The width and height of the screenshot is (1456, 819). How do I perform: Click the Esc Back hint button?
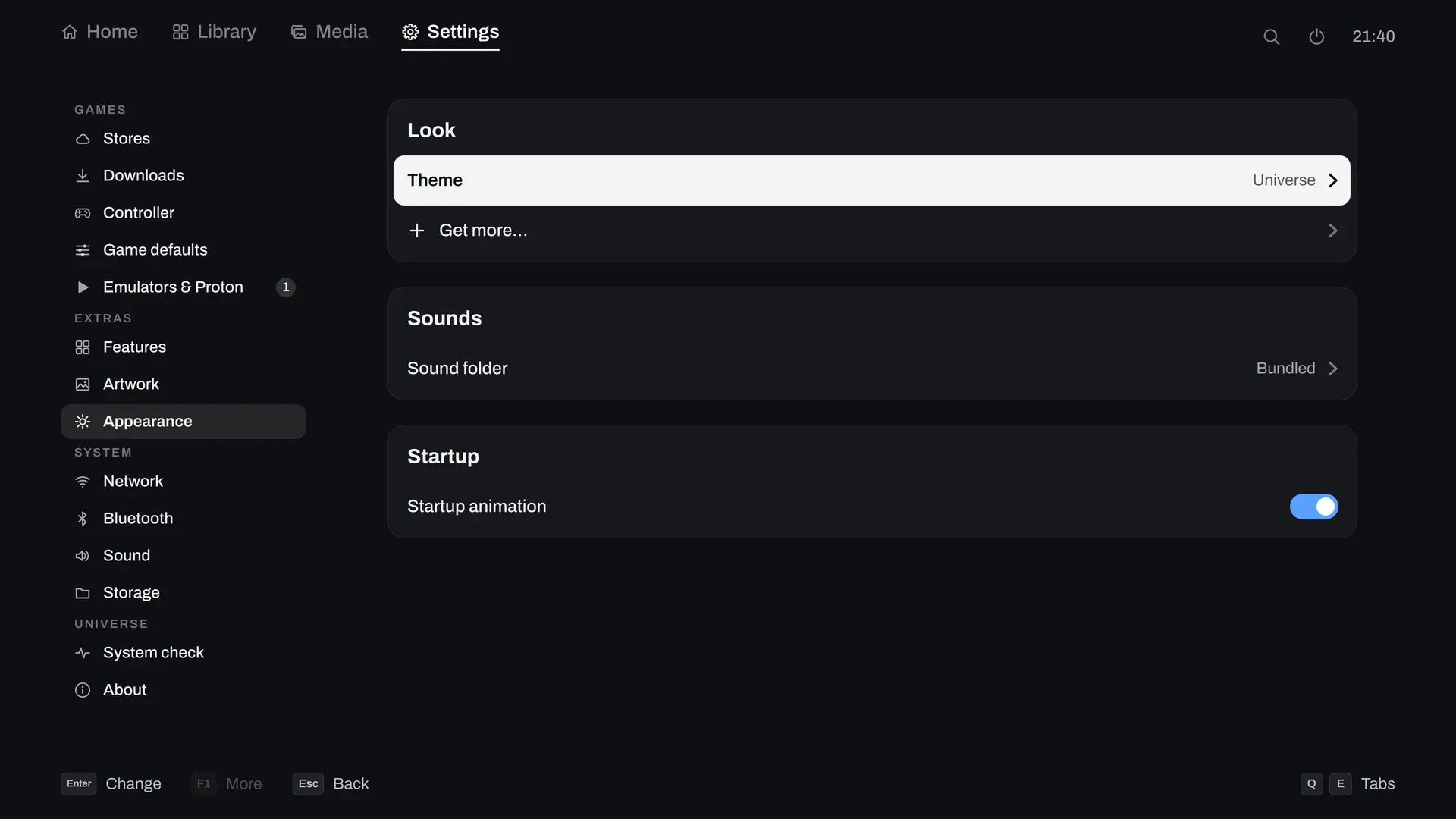click(331, 784)
